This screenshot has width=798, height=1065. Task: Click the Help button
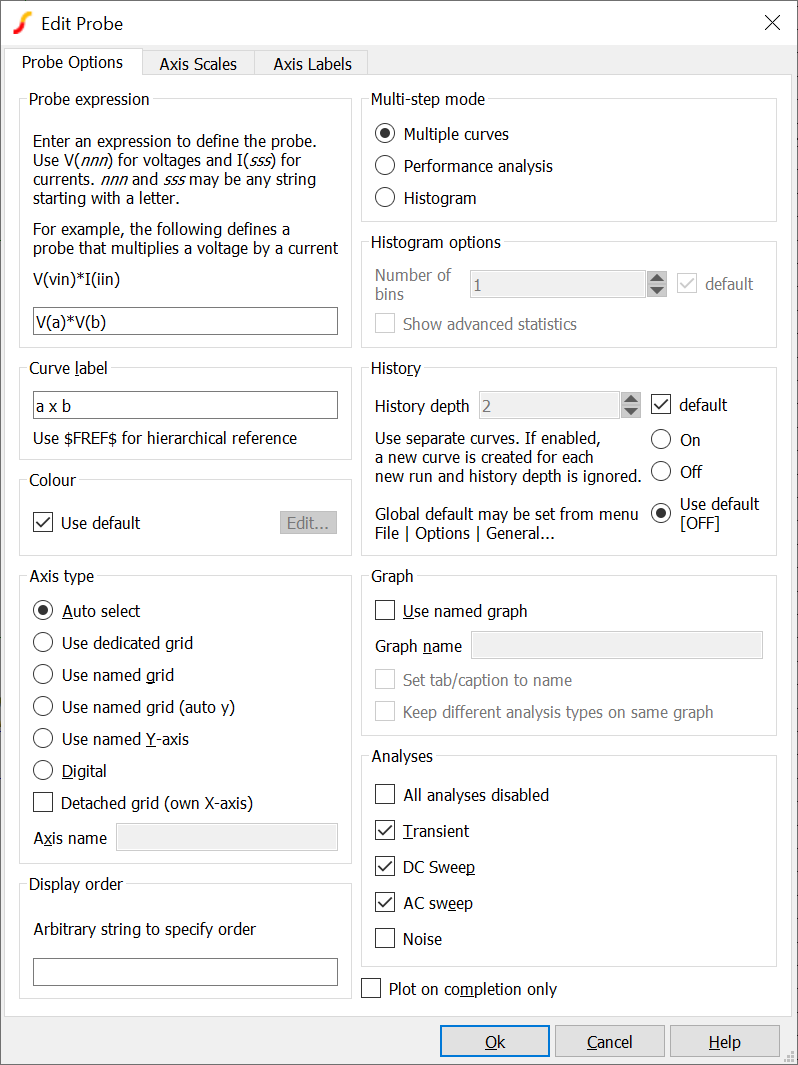[724, 1042]
